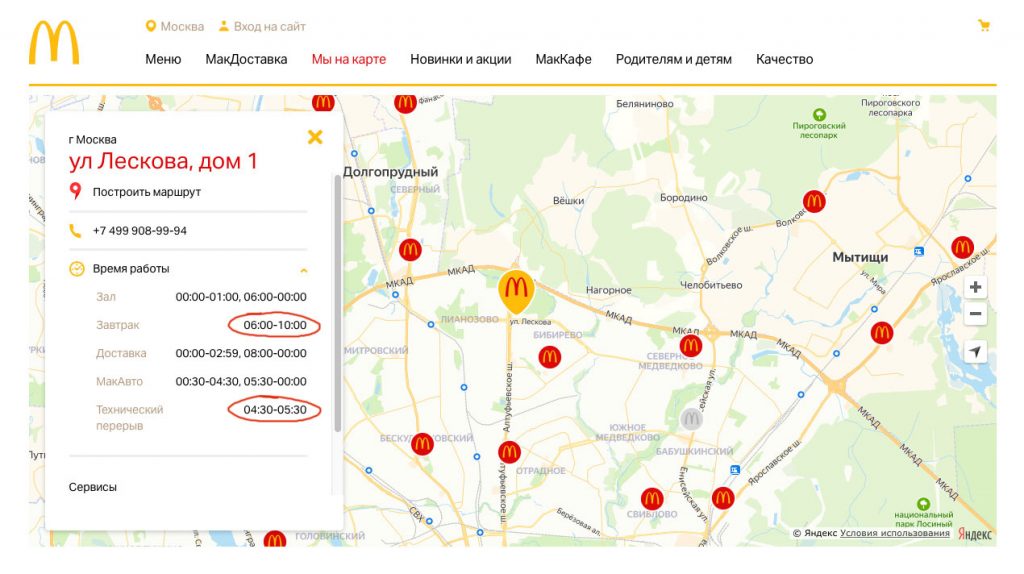Go to the Качество menu item
Viewport: 1024px width, 574px height.
click(784, 59)
